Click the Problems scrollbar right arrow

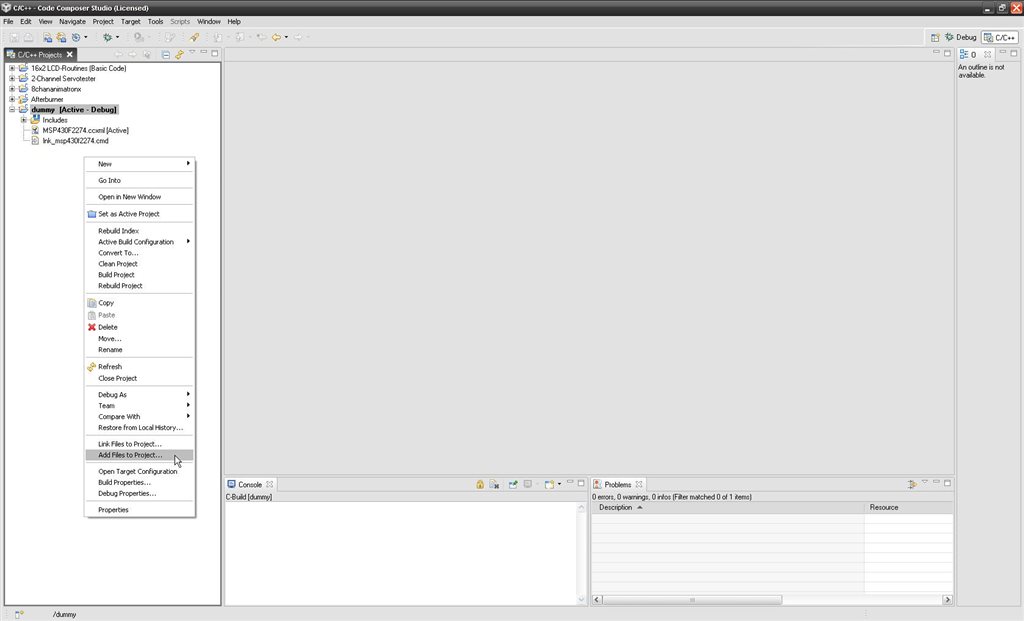tap(947, 599)
